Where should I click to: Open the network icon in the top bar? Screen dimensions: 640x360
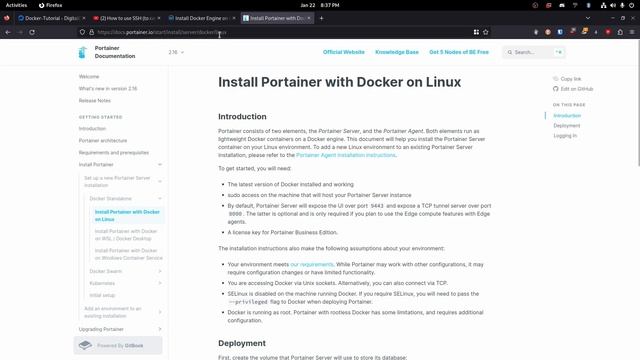(x=603, y=5)
